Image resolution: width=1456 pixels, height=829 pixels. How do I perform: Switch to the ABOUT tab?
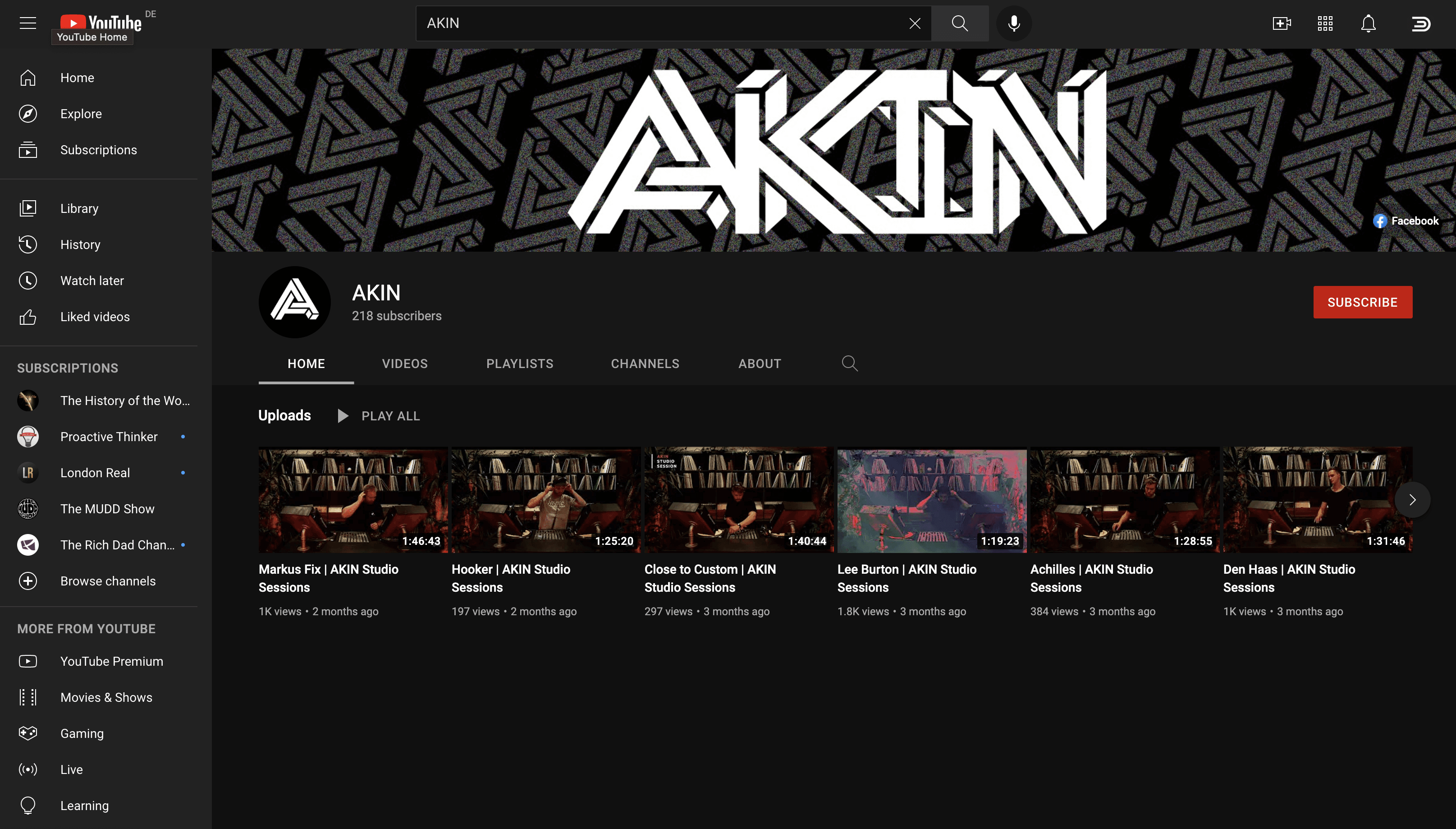coord(760,364)
